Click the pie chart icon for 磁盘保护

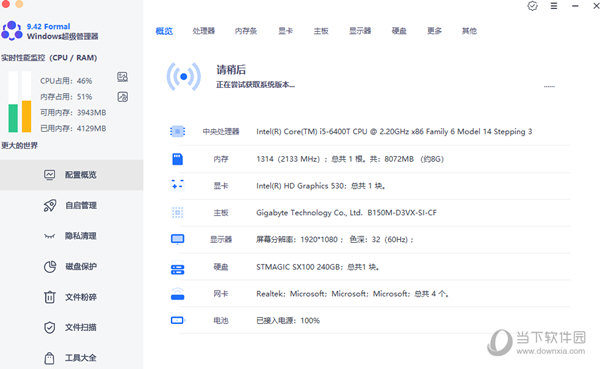pyautogui.click(x=50, y=266)
